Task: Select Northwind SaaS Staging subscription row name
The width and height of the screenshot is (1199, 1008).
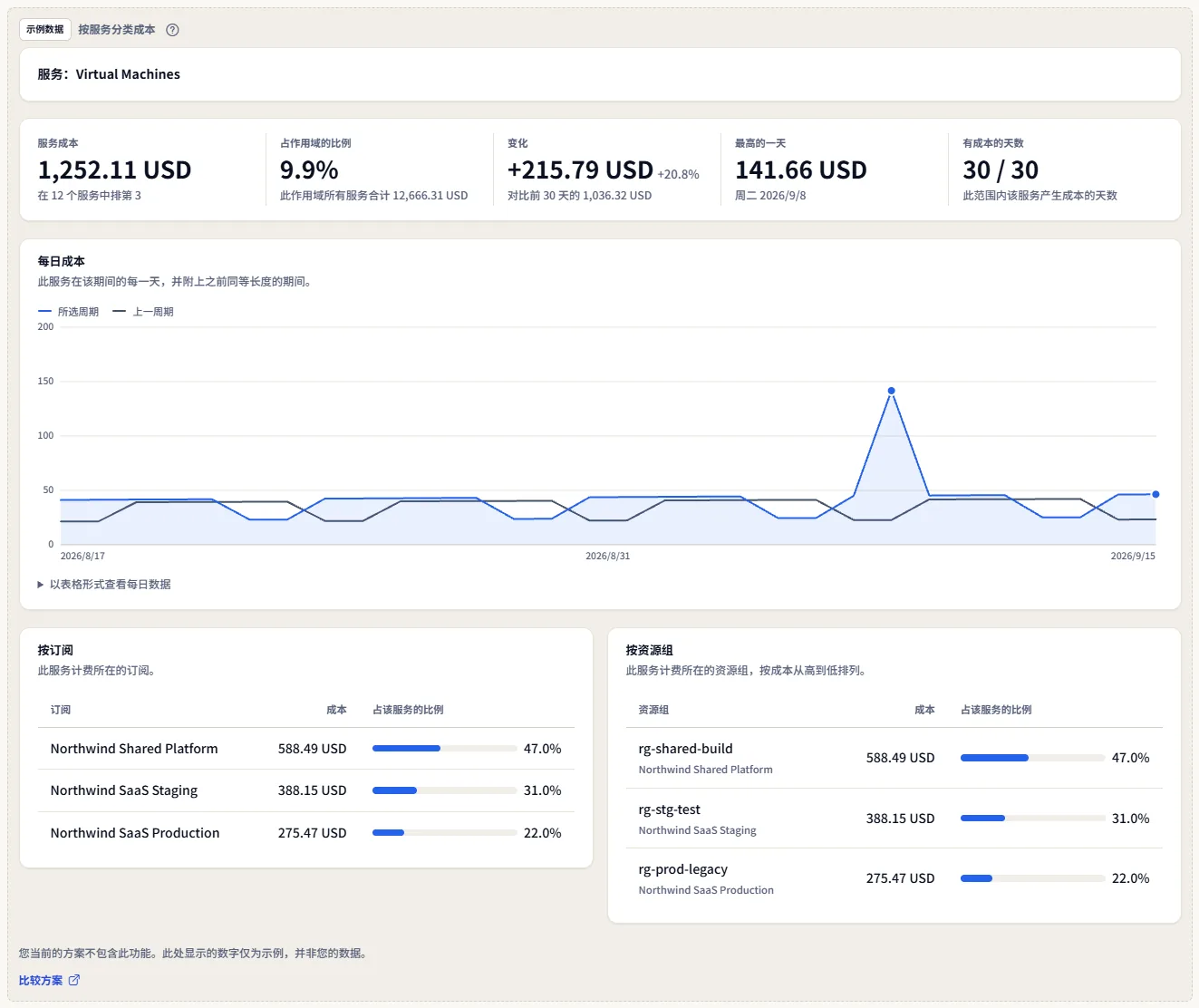Action: pyautogui.click(x=124, y=790)
